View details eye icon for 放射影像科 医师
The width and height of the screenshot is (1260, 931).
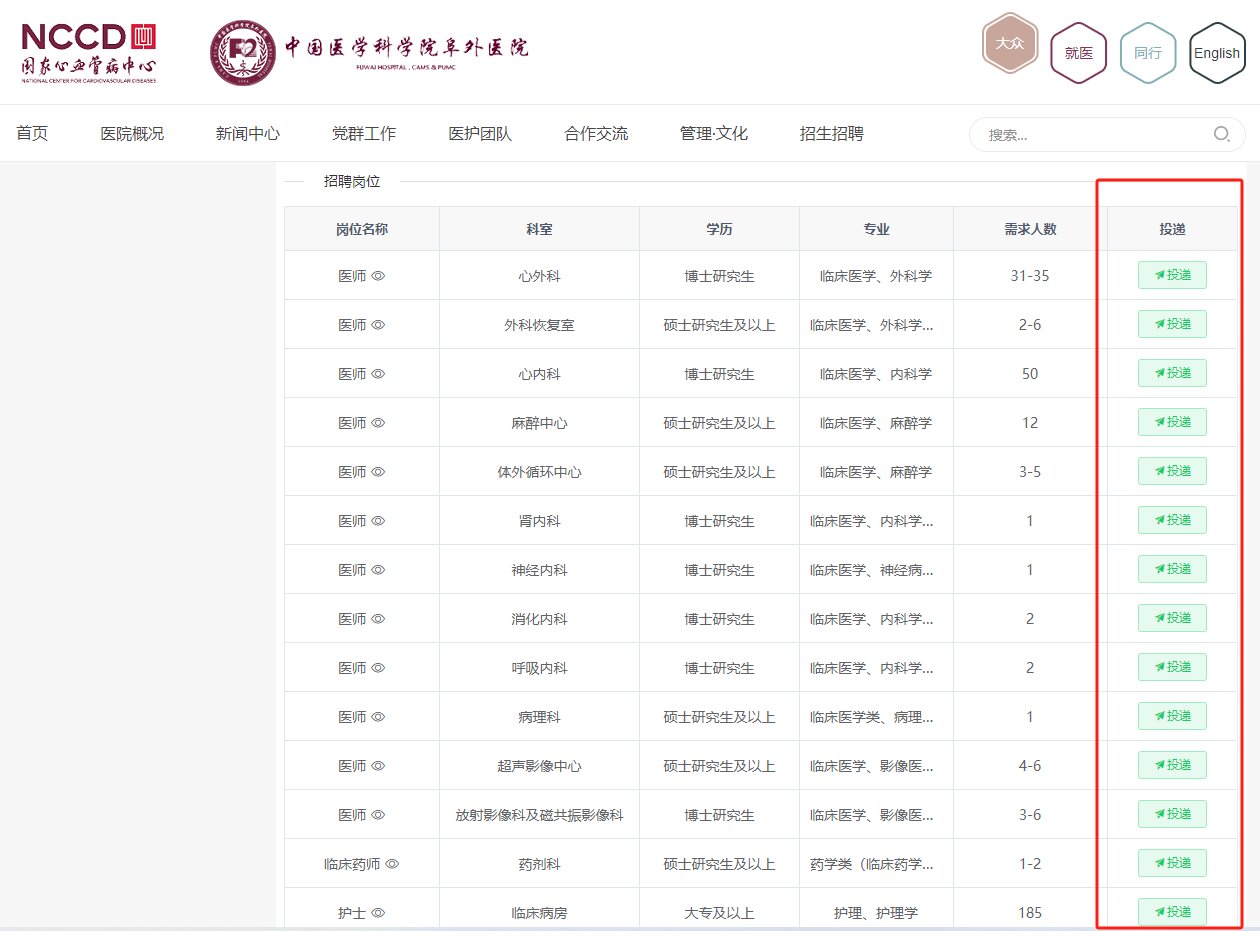pyautogui.click(x=378, y=815)
